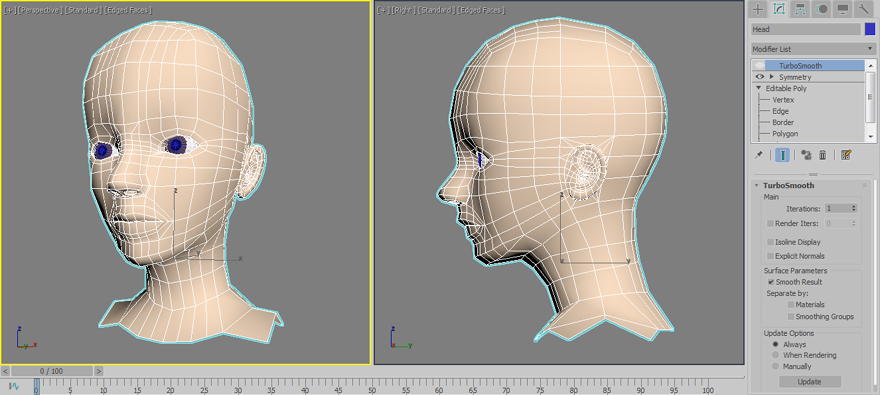Click the Pin Stack icon
Image resolution: width=880 pixels, height=395 pixels.
tap(758, 155)
